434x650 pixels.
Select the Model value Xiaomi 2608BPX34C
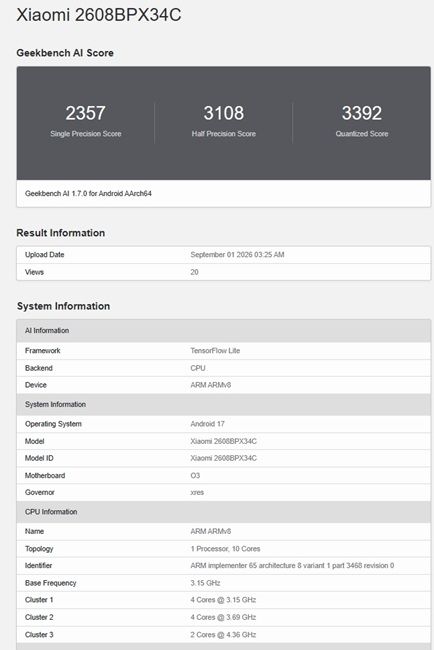[223, 441]
